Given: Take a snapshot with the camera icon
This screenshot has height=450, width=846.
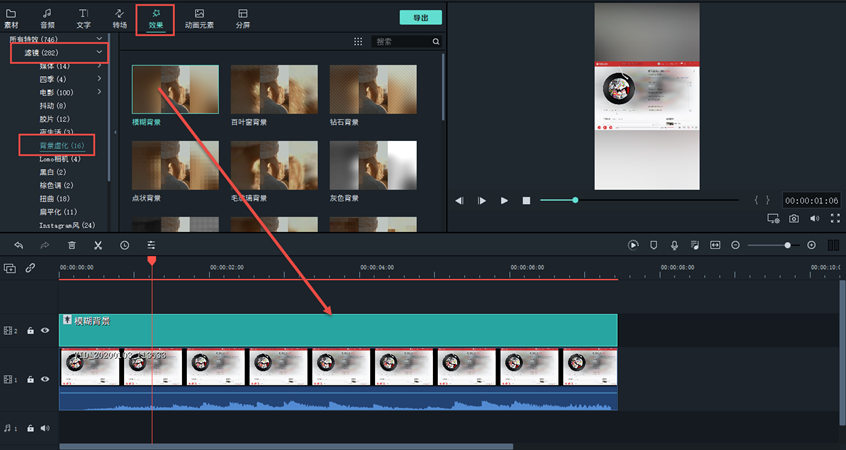Looking at the screenshot, I should point(794,218).
